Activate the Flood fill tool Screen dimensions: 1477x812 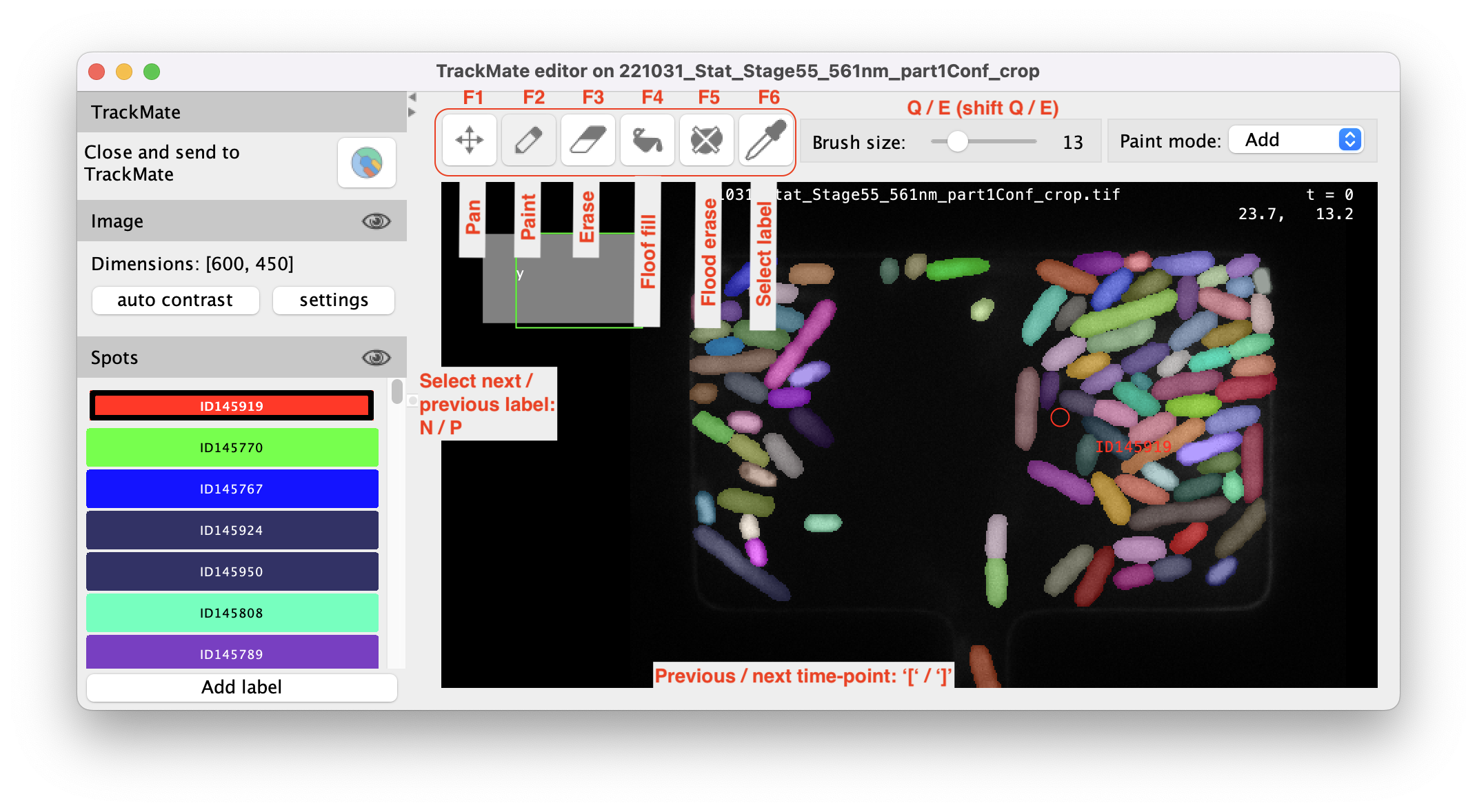coord(647,140)
